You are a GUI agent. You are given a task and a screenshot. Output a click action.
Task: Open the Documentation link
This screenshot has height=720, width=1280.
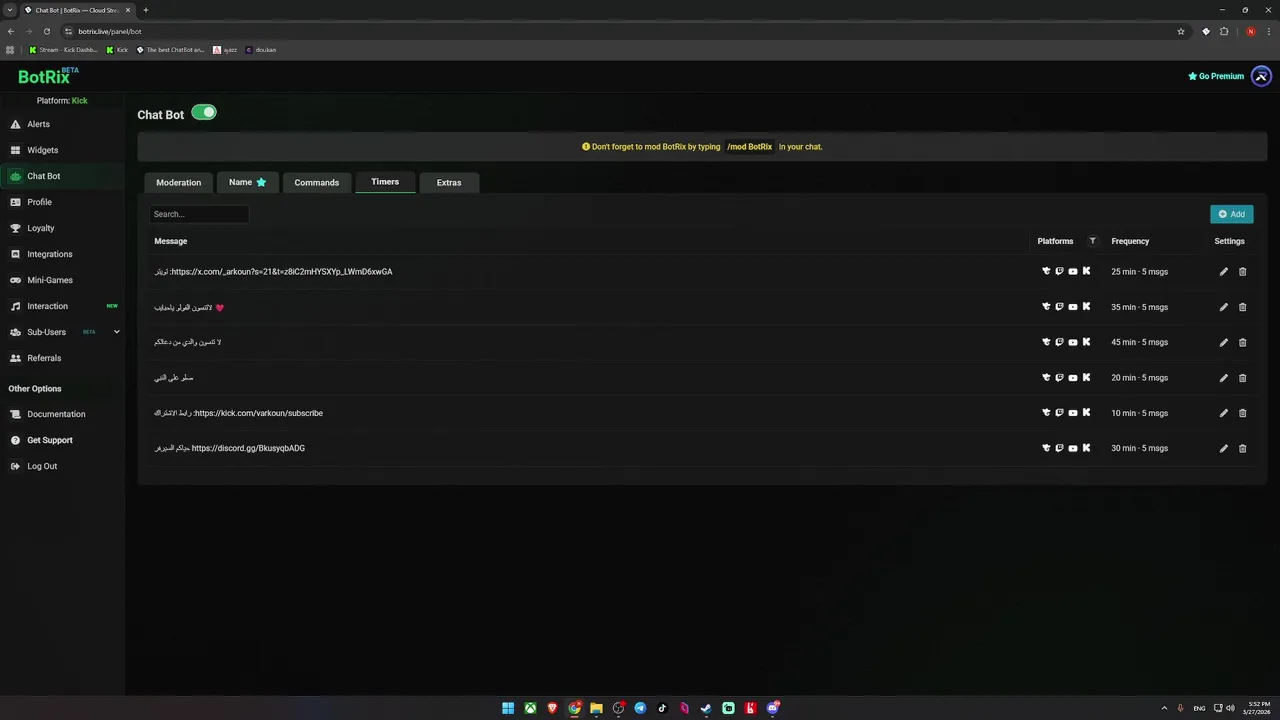62,414
